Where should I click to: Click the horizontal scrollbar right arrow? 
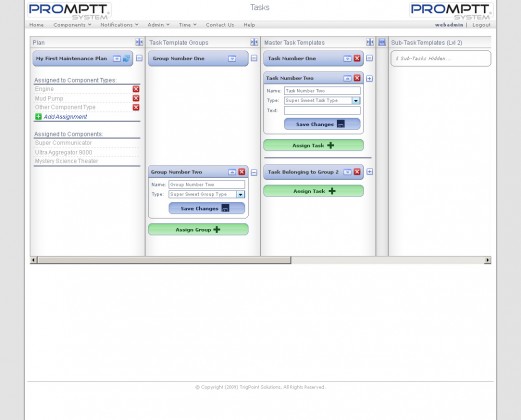point(488,260)
